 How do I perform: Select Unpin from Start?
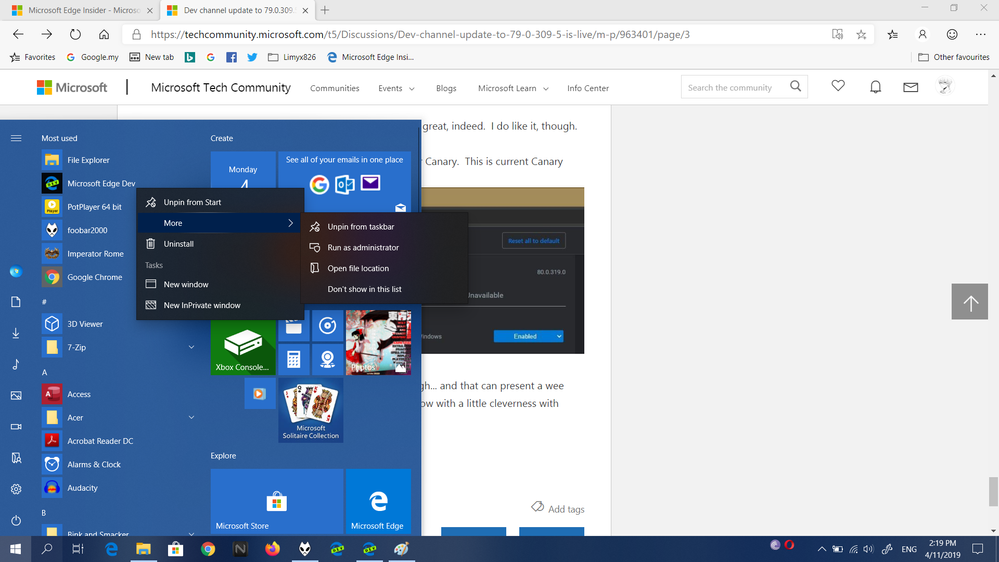point(220,202)
